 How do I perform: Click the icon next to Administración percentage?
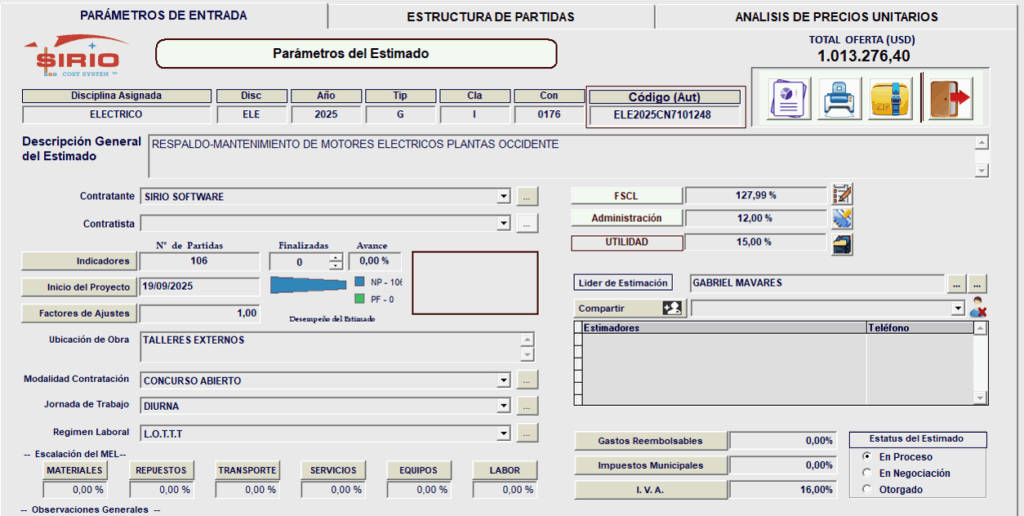click(842, 218)
